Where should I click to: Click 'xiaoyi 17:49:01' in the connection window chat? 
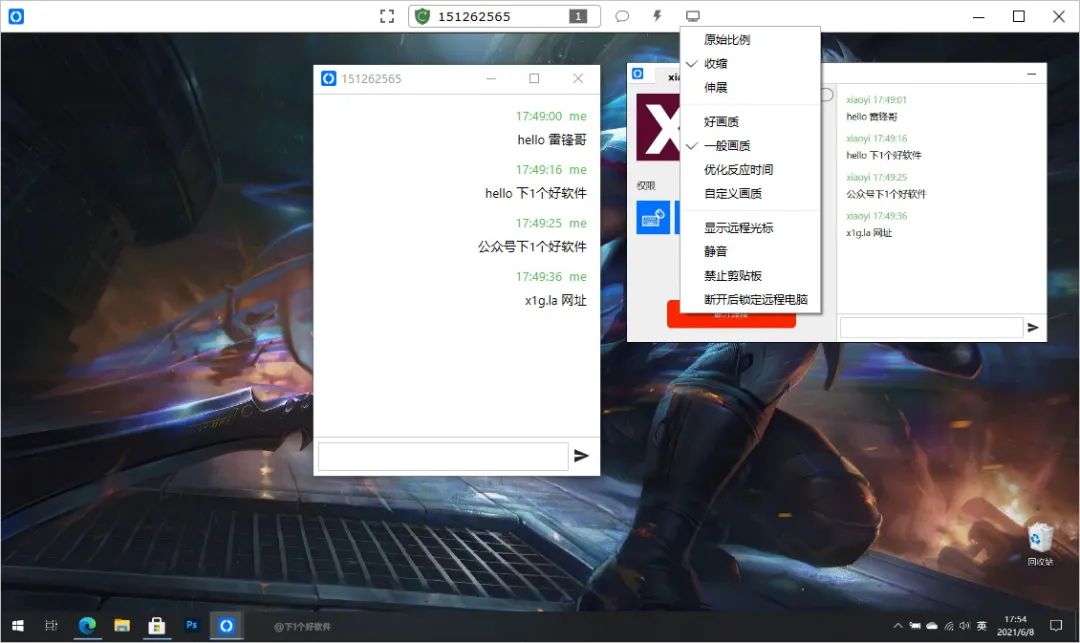[876, 100]
